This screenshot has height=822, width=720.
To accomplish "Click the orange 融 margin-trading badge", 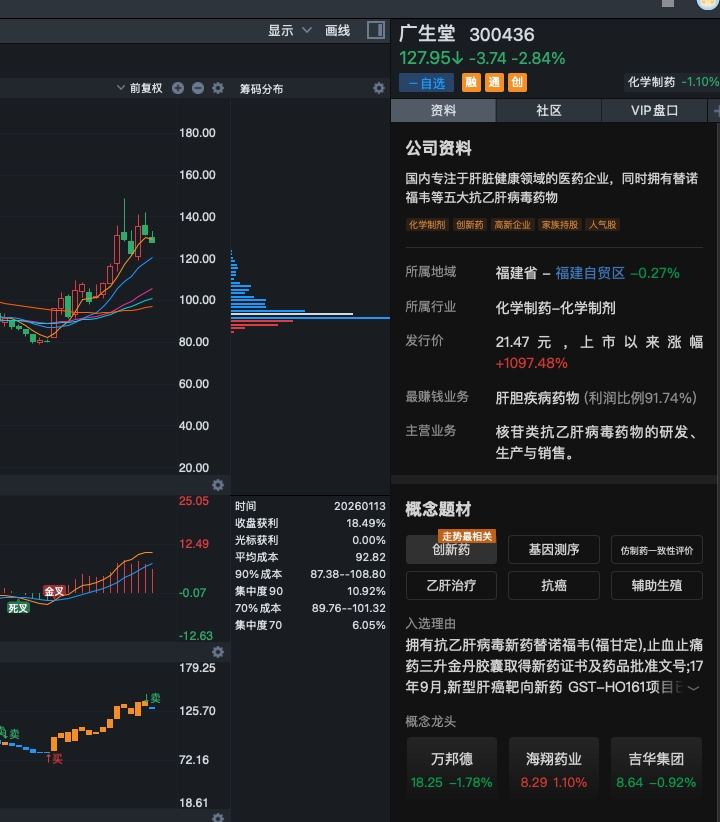I will (x=470, y=83).
